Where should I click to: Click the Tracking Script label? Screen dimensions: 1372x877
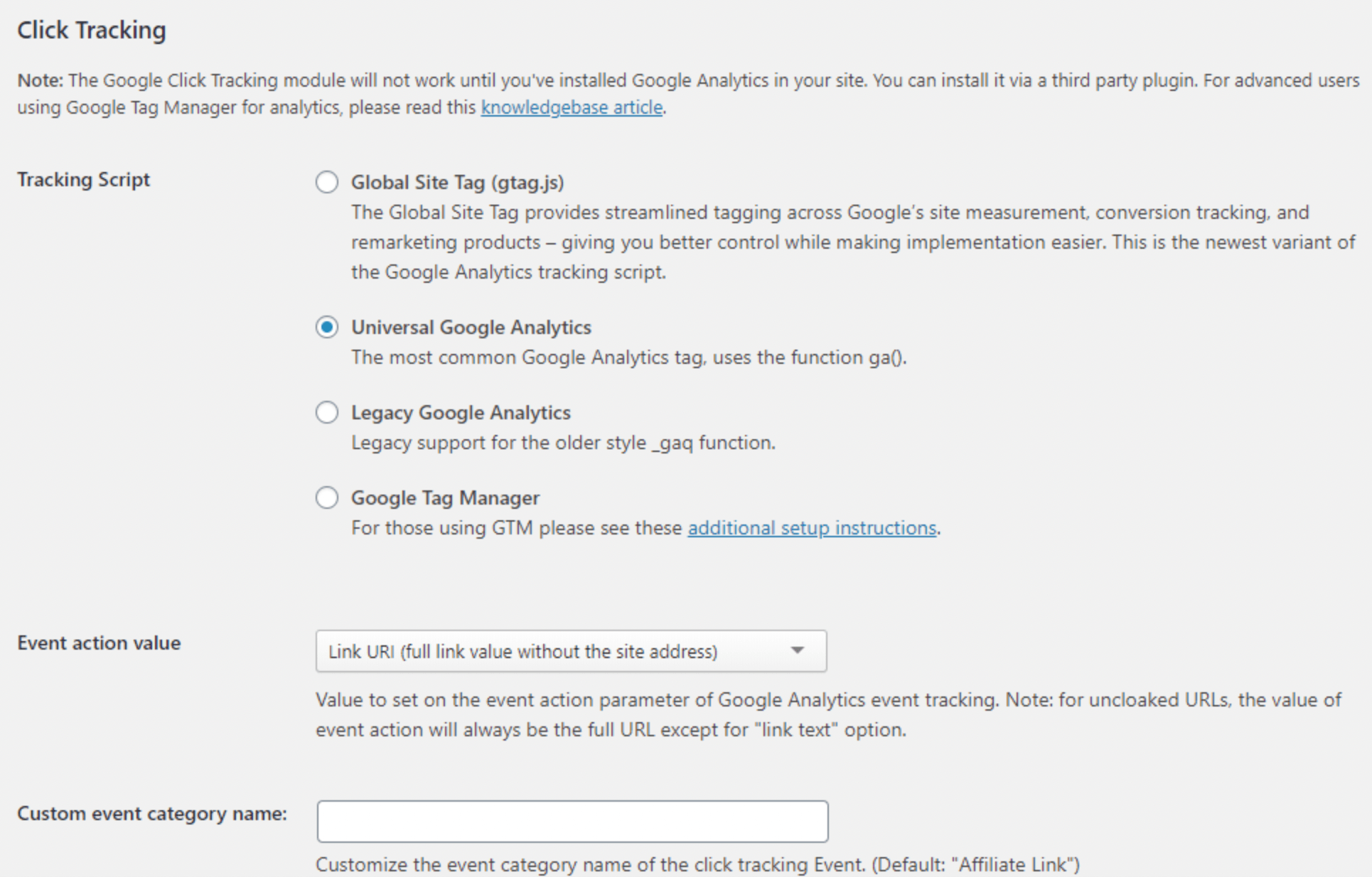[x=83, y=180]
